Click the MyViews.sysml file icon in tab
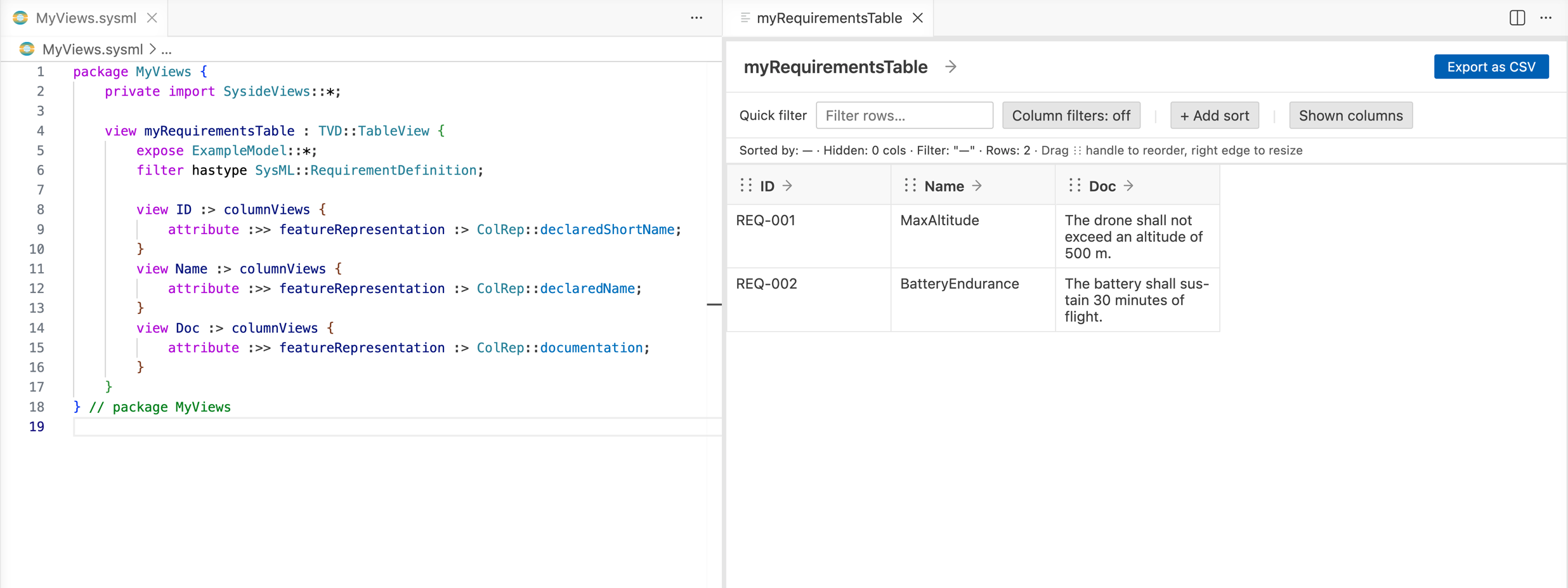 (20, 18)
